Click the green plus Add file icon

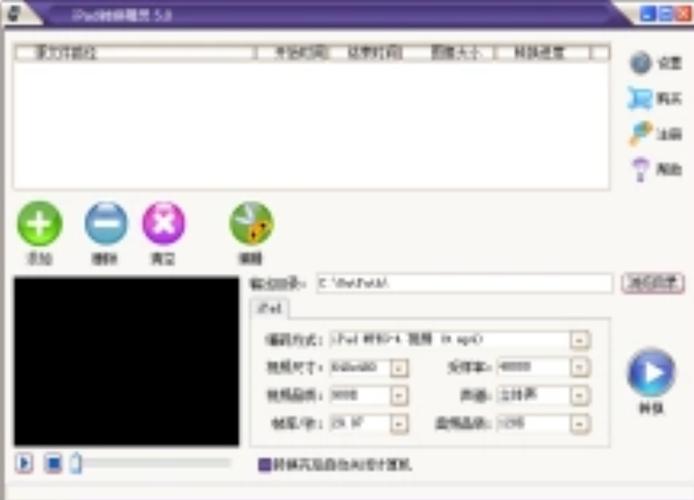tap(39, 223)
